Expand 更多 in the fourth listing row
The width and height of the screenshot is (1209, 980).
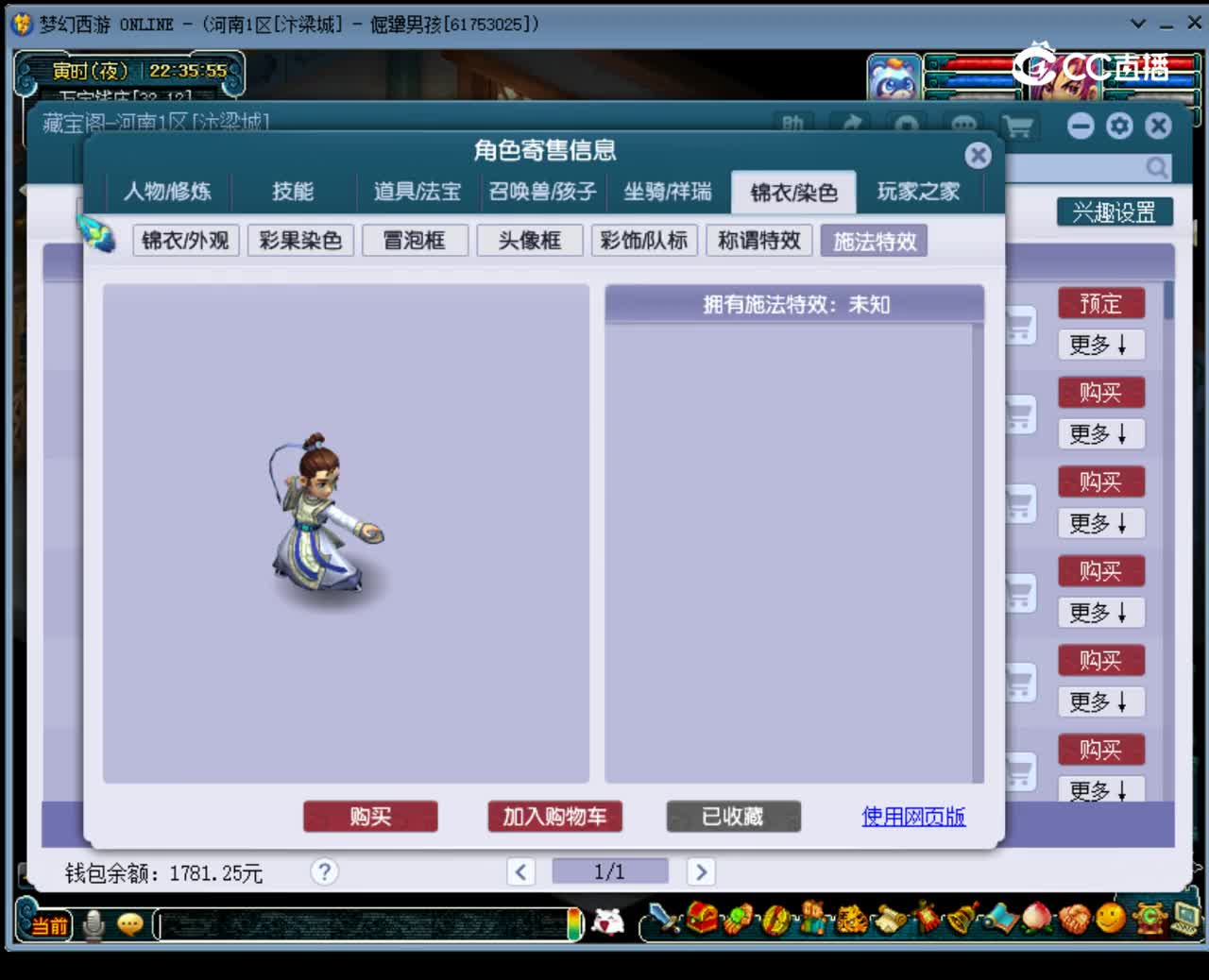click(x=1101, y=612)
